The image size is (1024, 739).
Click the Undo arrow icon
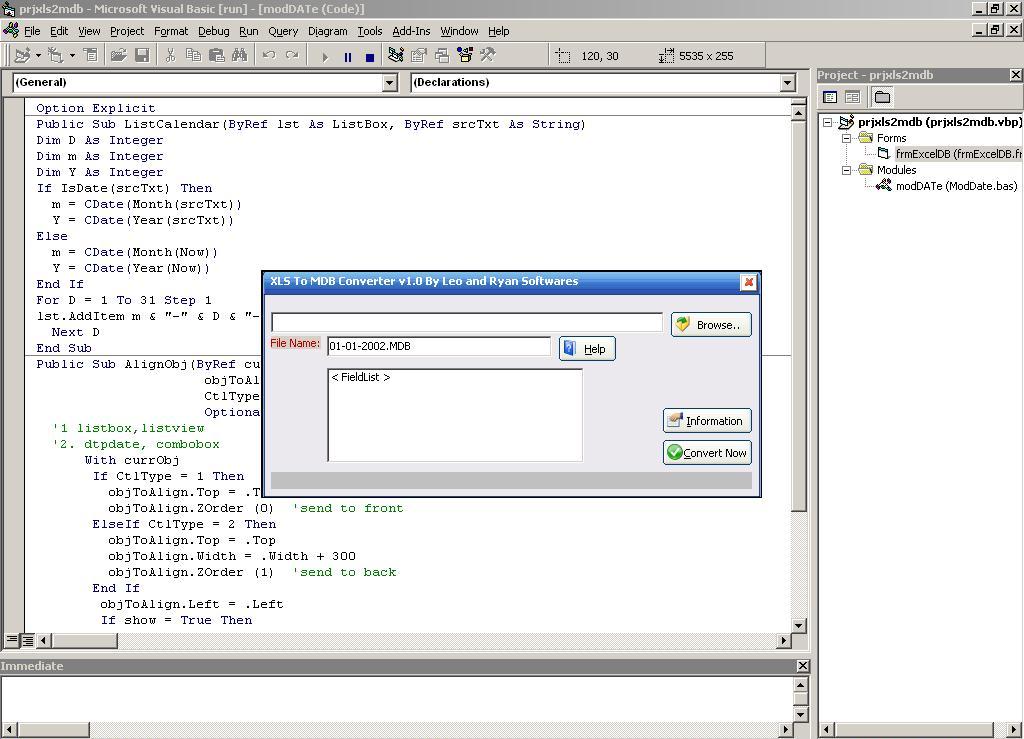click(x=268, y=55)
